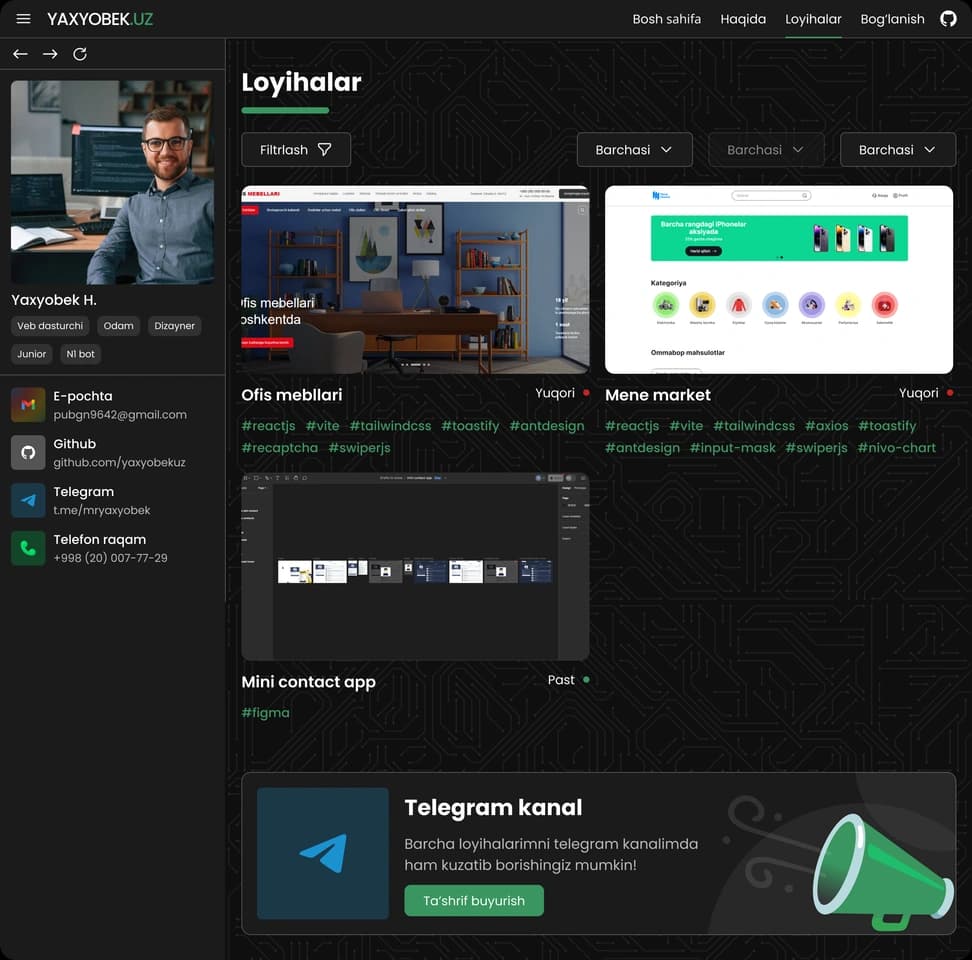Click the Github contact icon in sidebar
Image resolution: width=972 pixels, height=960 pixels.
[28, 452]
